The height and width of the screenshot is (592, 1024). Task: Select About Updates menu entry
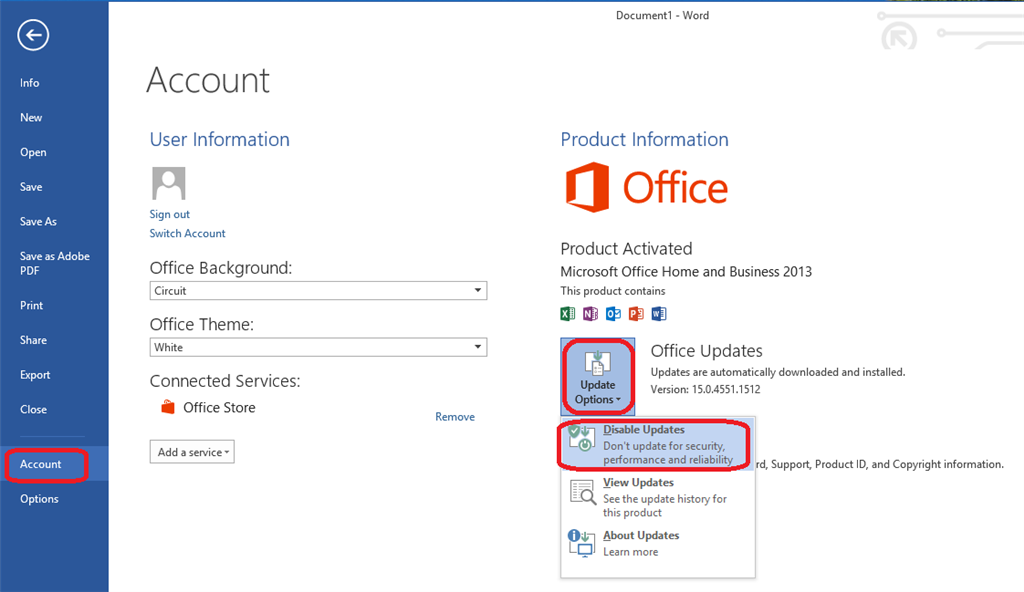tap(657, 544)
